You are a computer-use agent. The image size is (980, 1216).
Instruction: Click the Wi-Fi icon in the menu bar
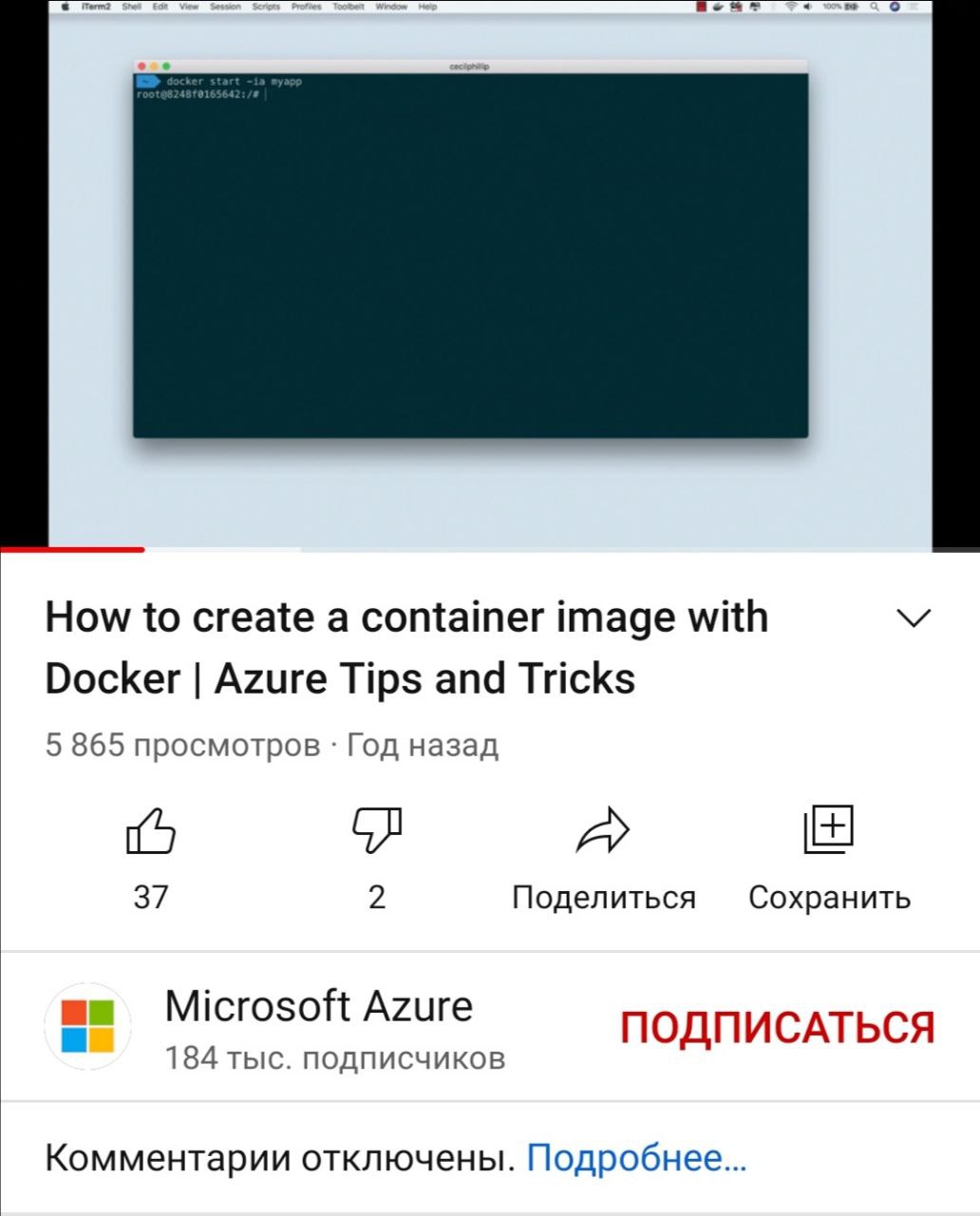790,7
